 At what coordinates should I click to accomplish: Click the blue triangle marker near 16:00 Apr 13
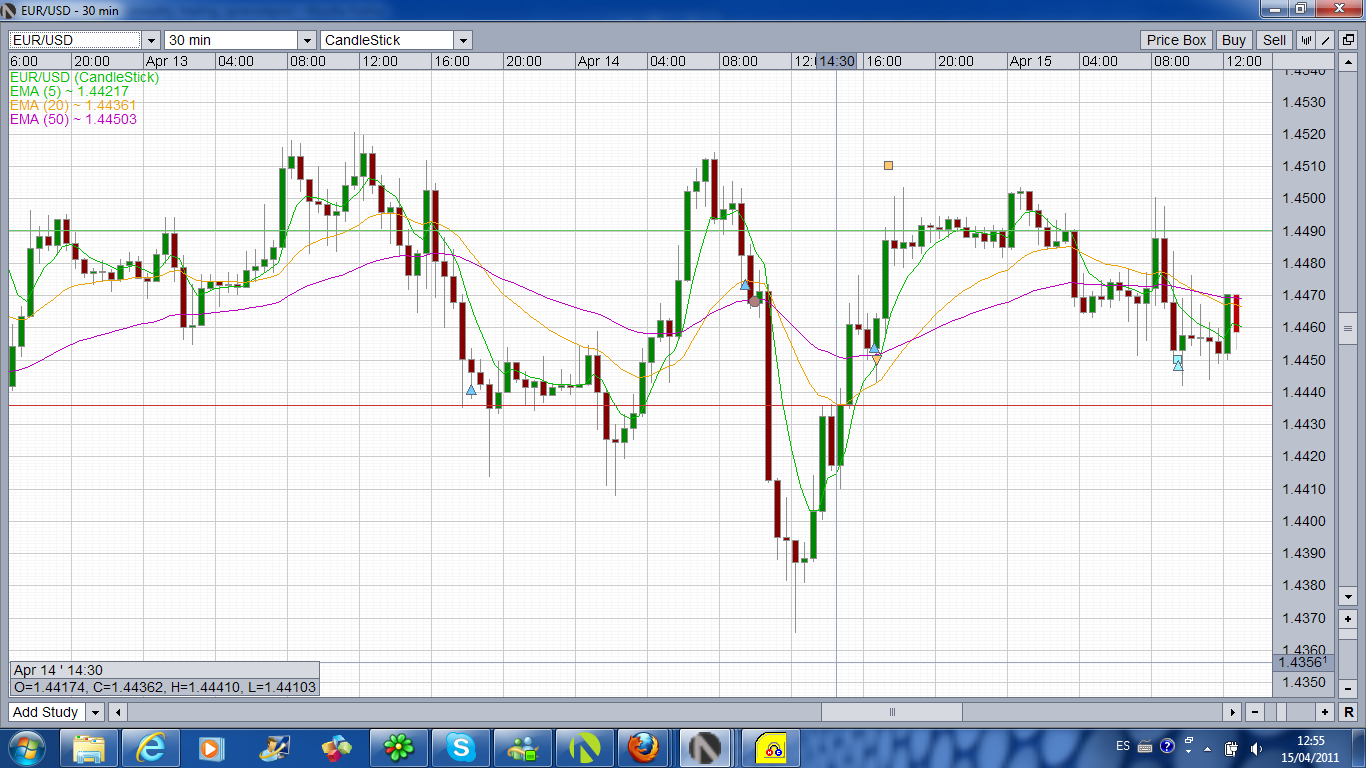pyautogui.click(x=471, y=390)
